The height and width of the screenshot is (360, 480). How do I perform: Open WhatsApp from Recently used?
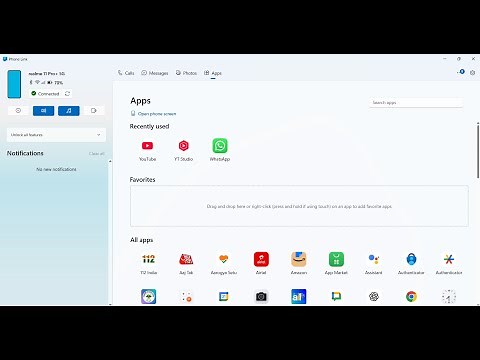[220, 146]
